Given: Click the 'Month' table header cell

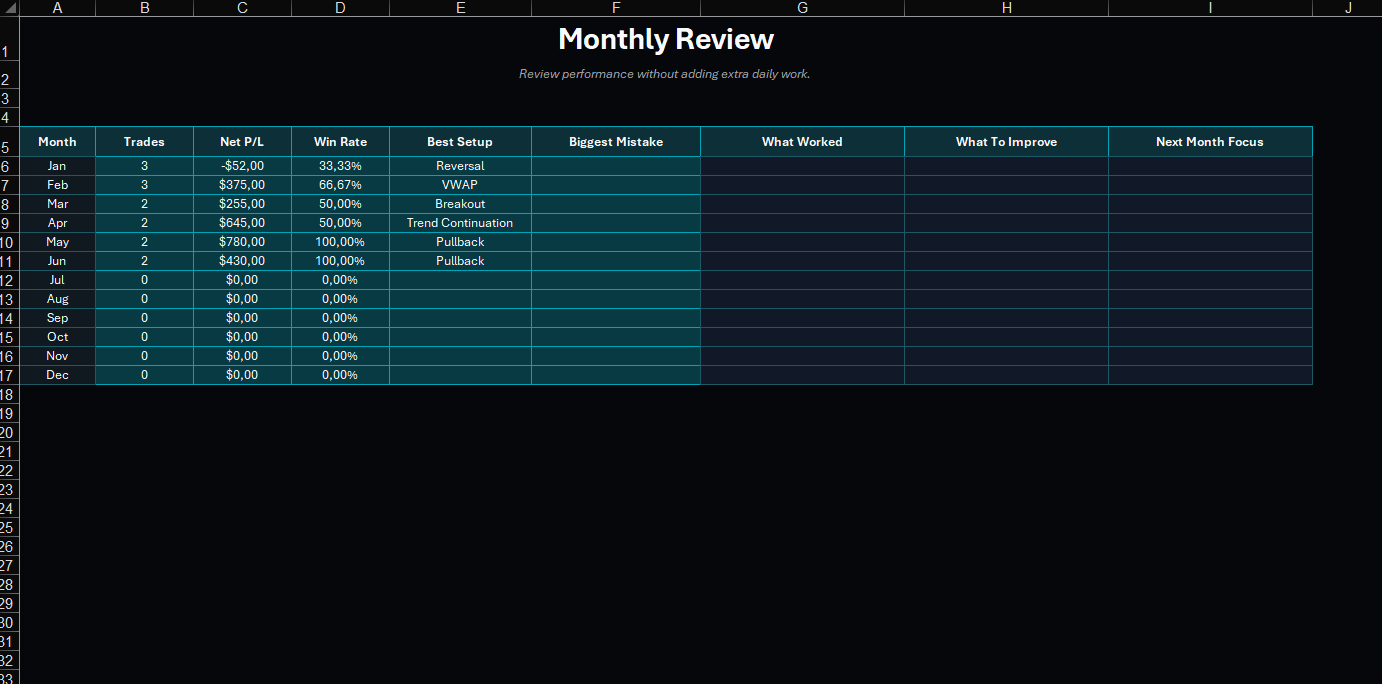Looking at the screenshot, I should (x=57, y=142).
